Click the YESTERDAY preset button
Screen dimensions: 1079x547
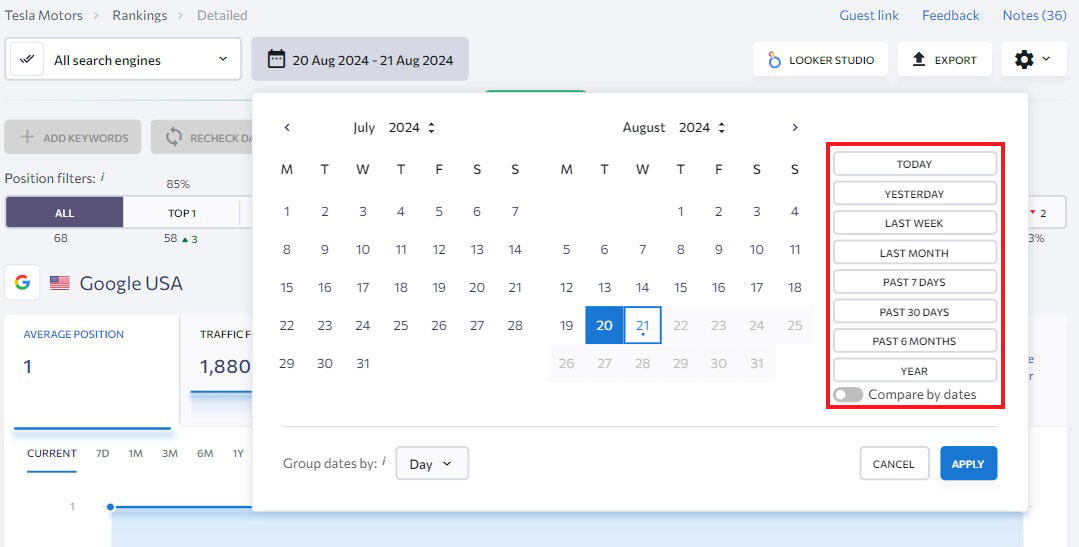click(x=915, y=193)
